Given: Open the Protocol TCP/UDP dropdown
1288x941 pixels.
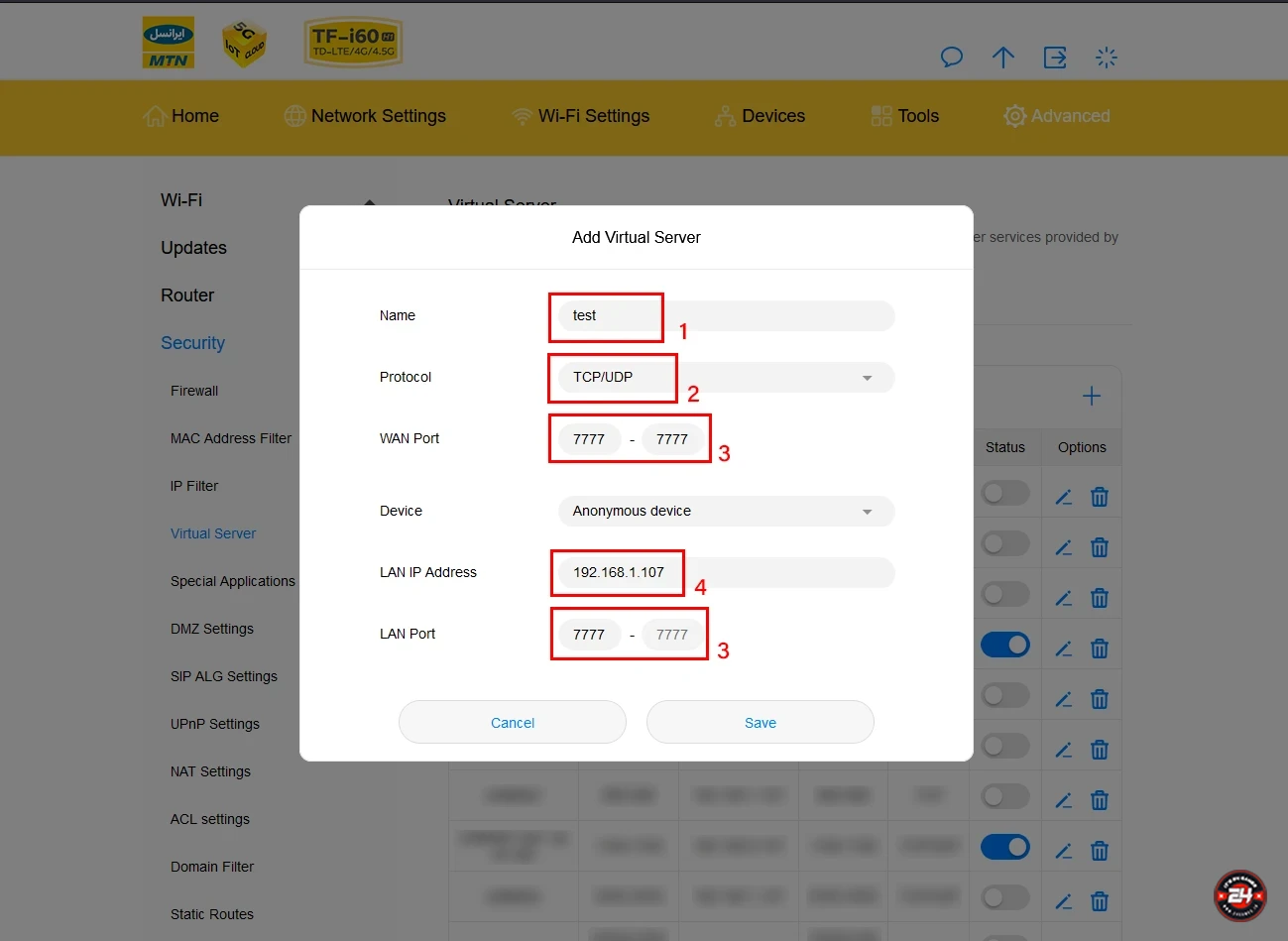Looking at the screenshot, I should [726, 378].
